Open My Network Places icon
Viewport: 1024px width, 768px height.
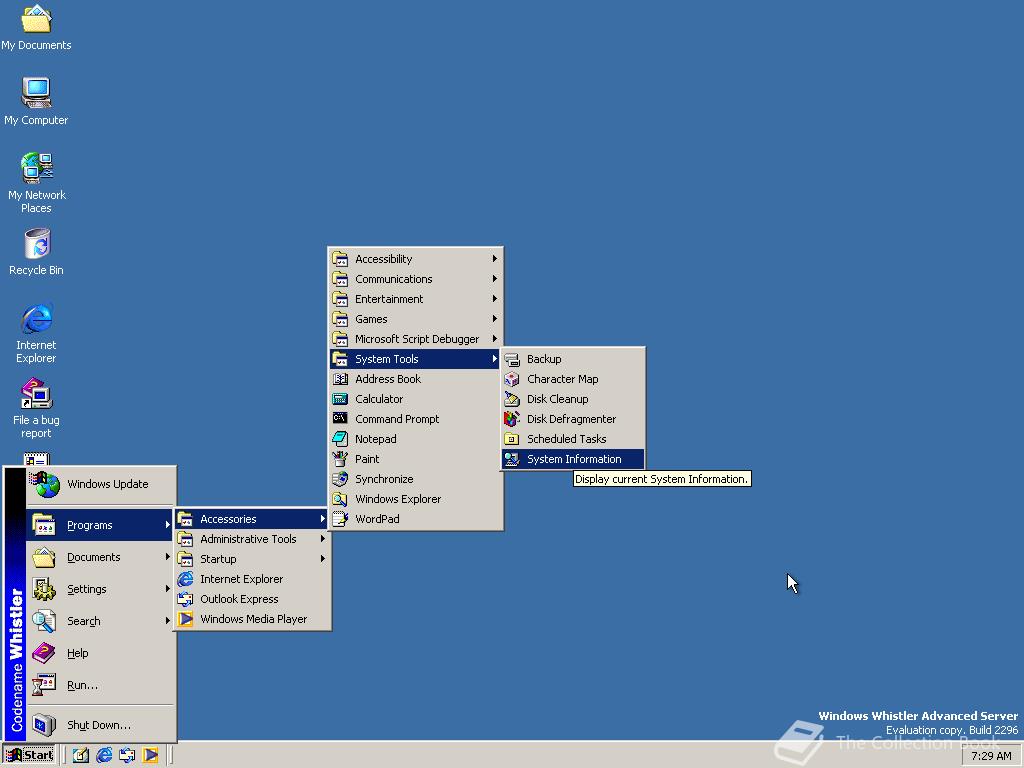[x=36, y=183]
